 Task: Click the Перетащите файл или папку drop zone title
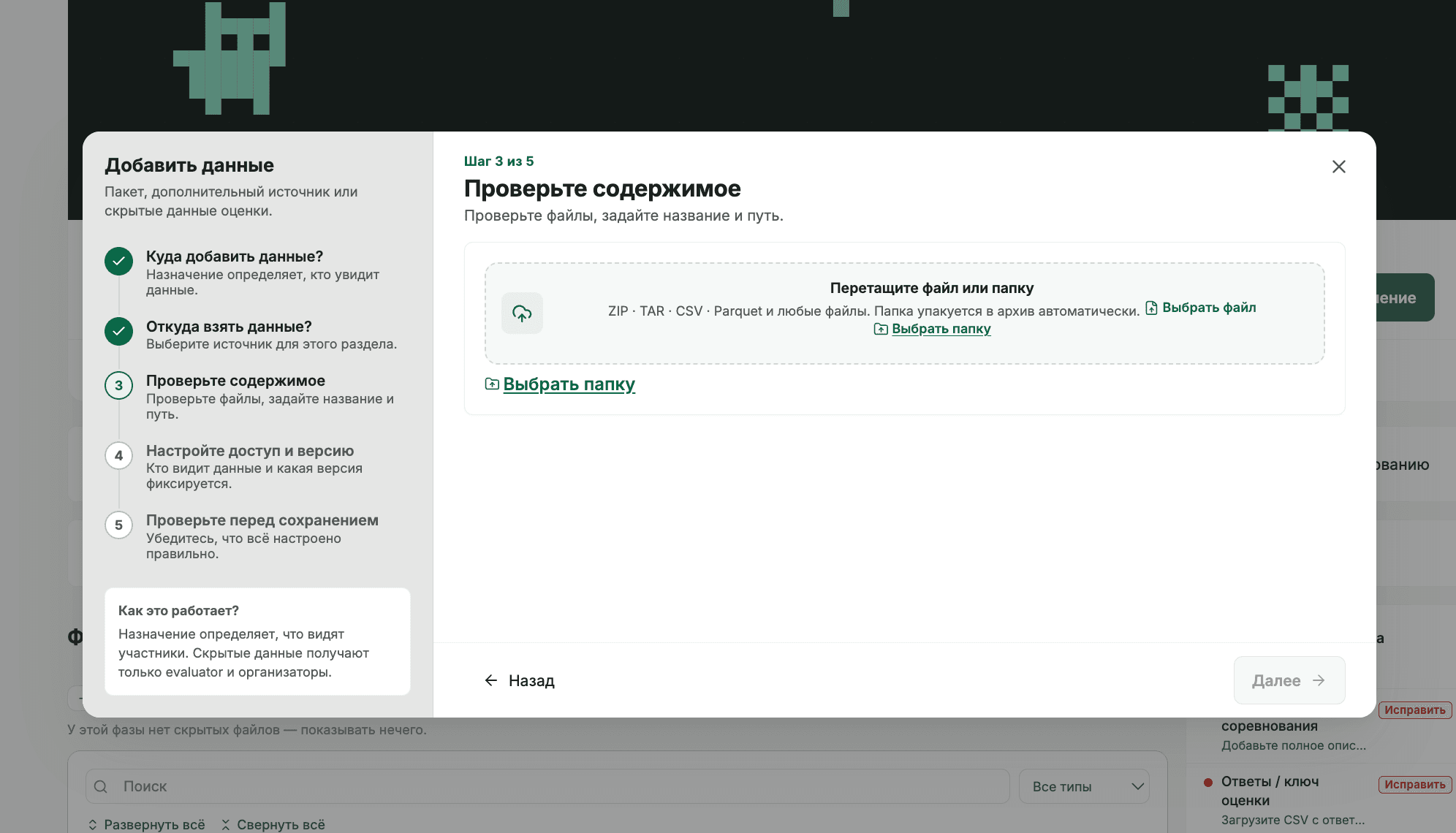[932, 288]
